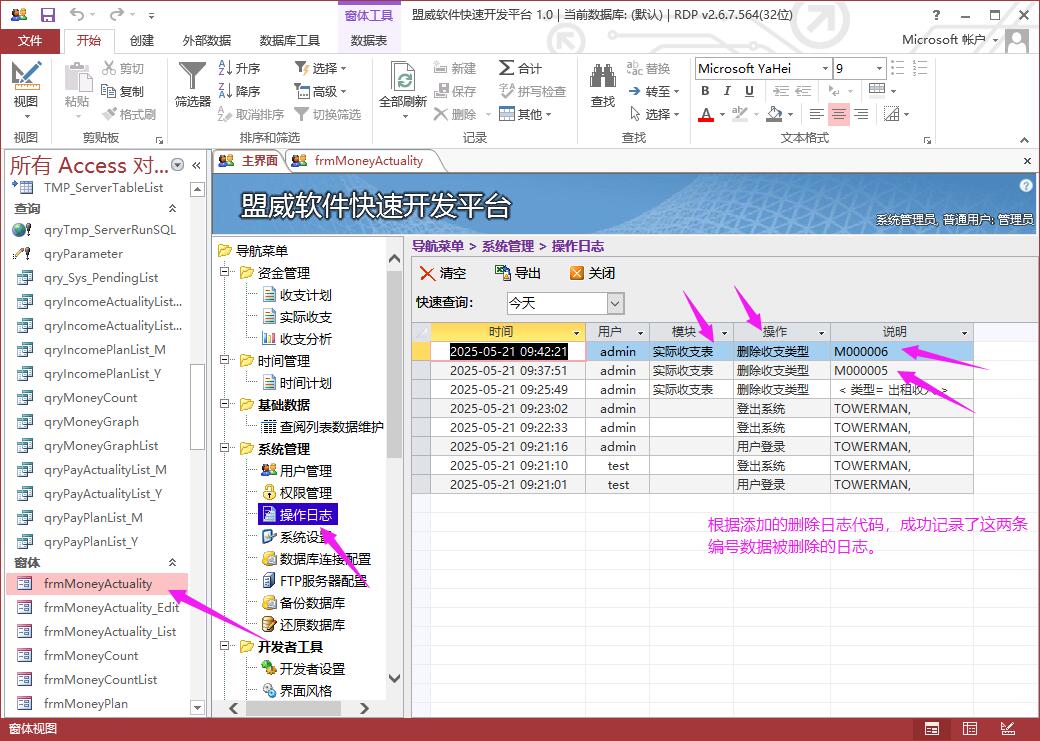Collapse the 资金管理 tree node
This screenshot has height=741, width=1040.
click(x=225, y=273)
